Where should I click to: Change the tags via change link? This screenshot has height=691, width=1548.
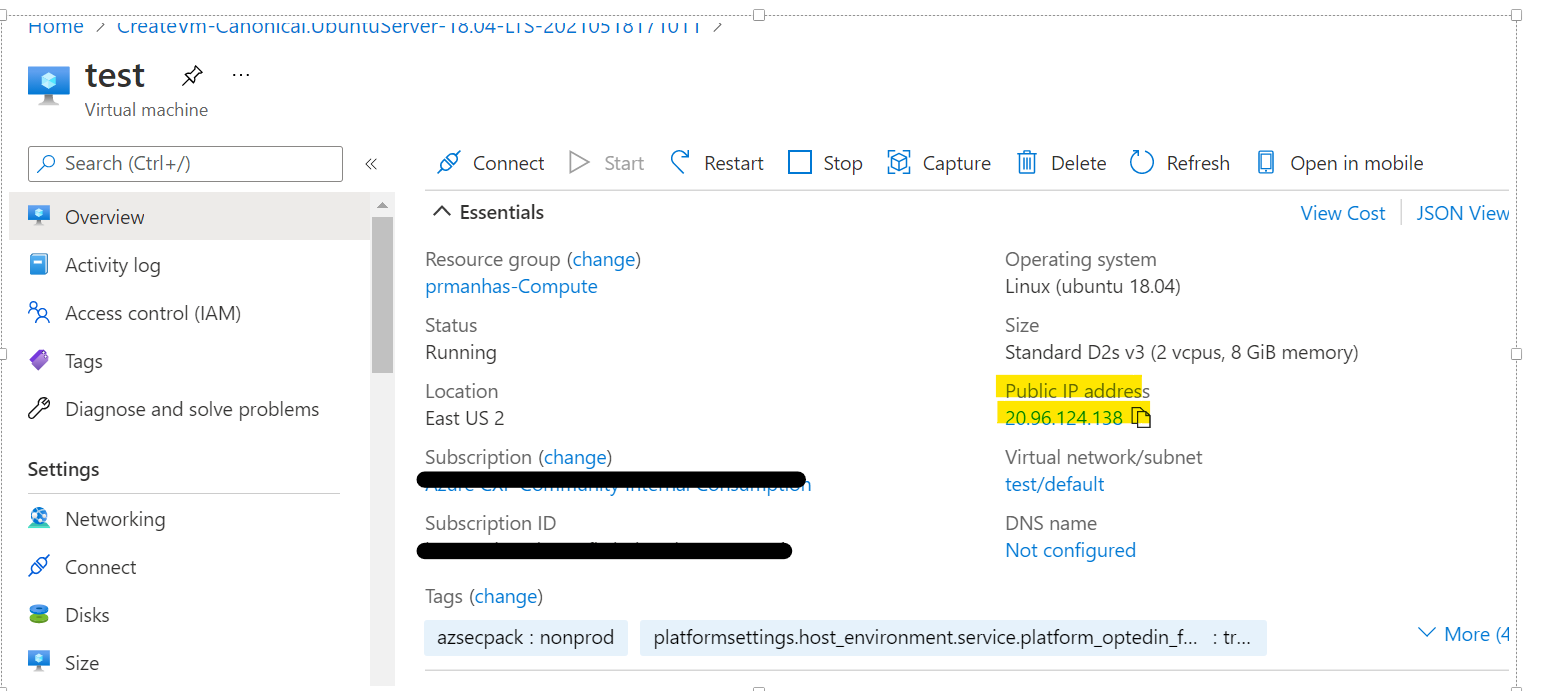(506, 596)
